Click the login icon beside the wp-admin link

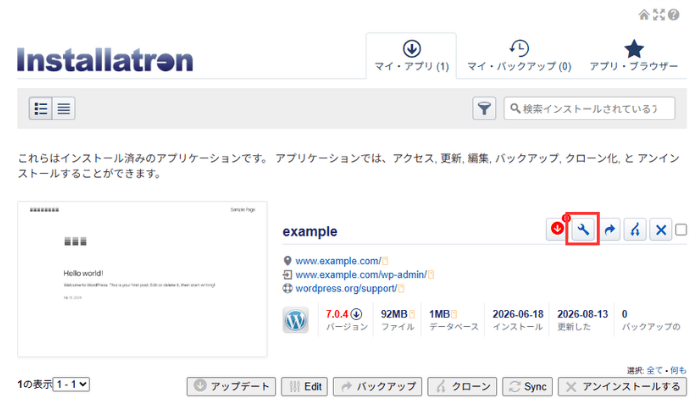point(288,275)
